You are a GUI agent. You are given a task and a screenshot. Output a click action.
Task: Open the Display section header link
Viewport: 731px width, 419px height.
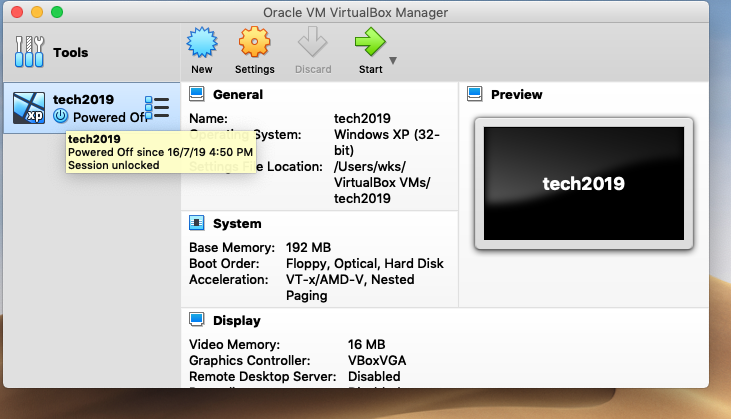pyautogui.click(x=237, y=321)
